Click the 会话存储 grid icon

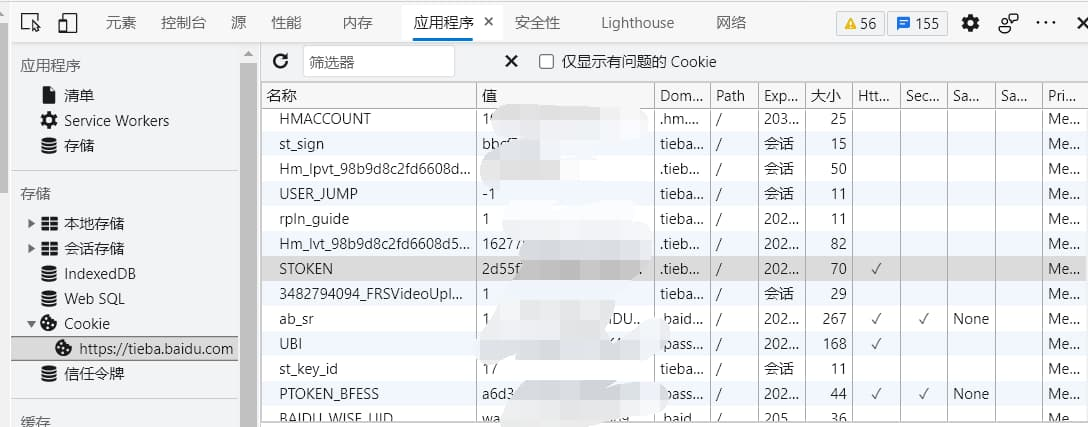49,249
